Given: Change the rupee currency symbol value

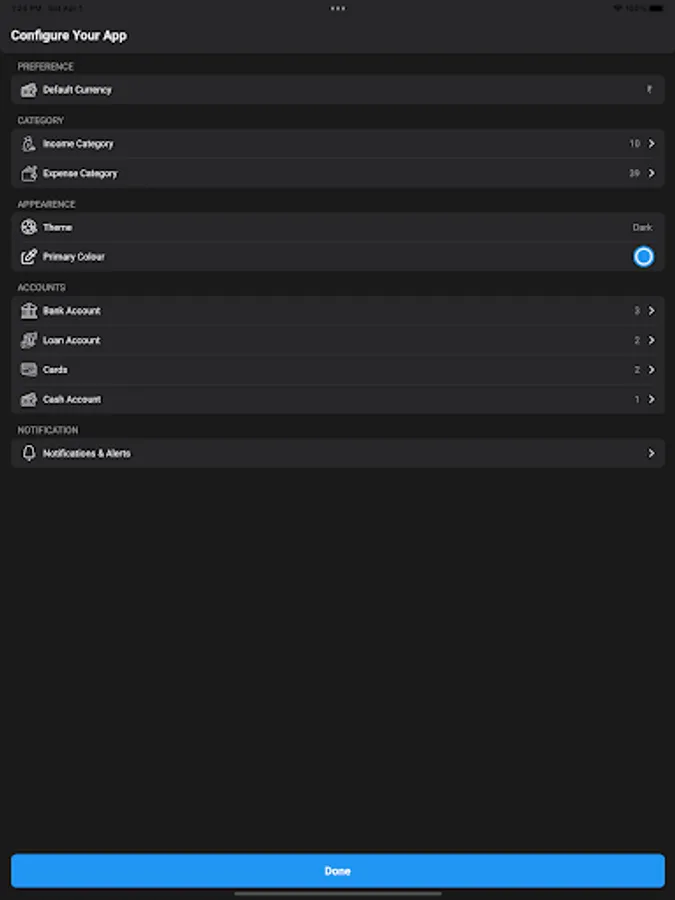Looking at the screenshot, I should [649, 90].
